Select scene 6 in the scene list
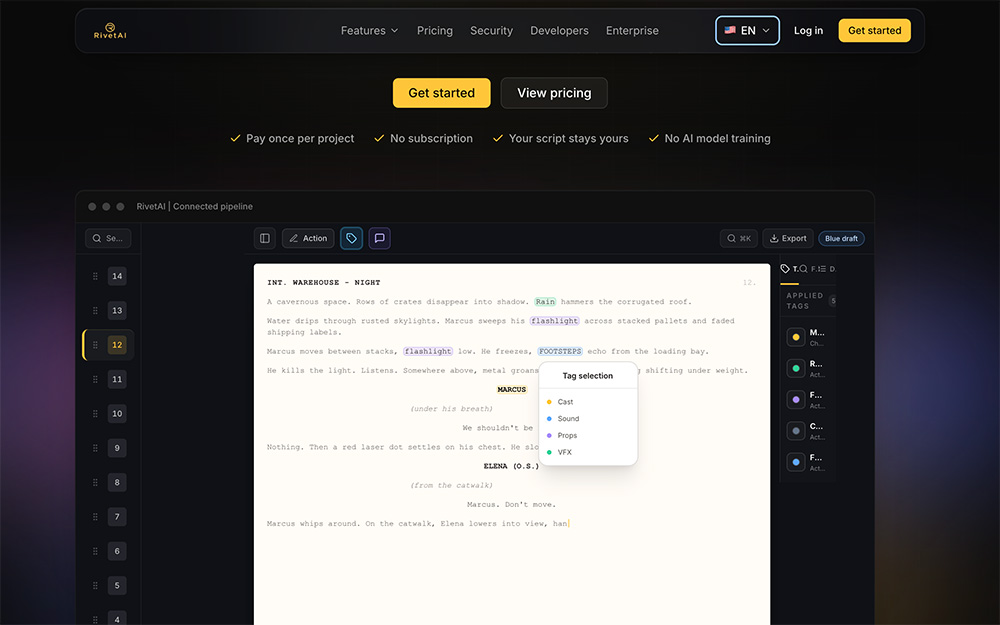 (x=117, y=552)
